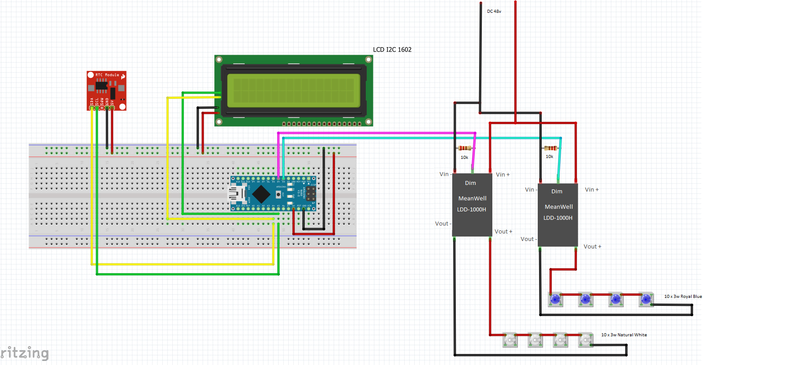The height and width of the screenshot is (365, 800).
Task: Select the right MeanWell LDD-1000H driver
Action: coord(558,215)
